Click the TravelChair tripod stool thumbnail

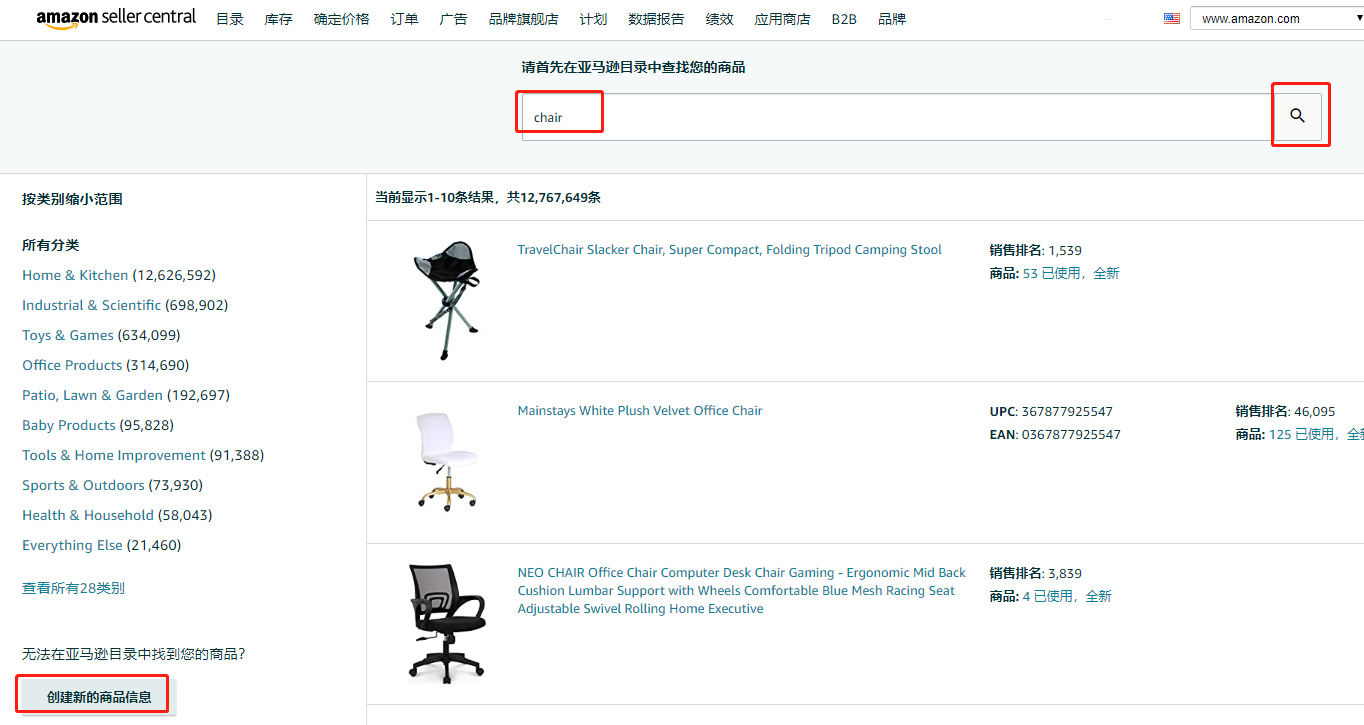[446, 300]
